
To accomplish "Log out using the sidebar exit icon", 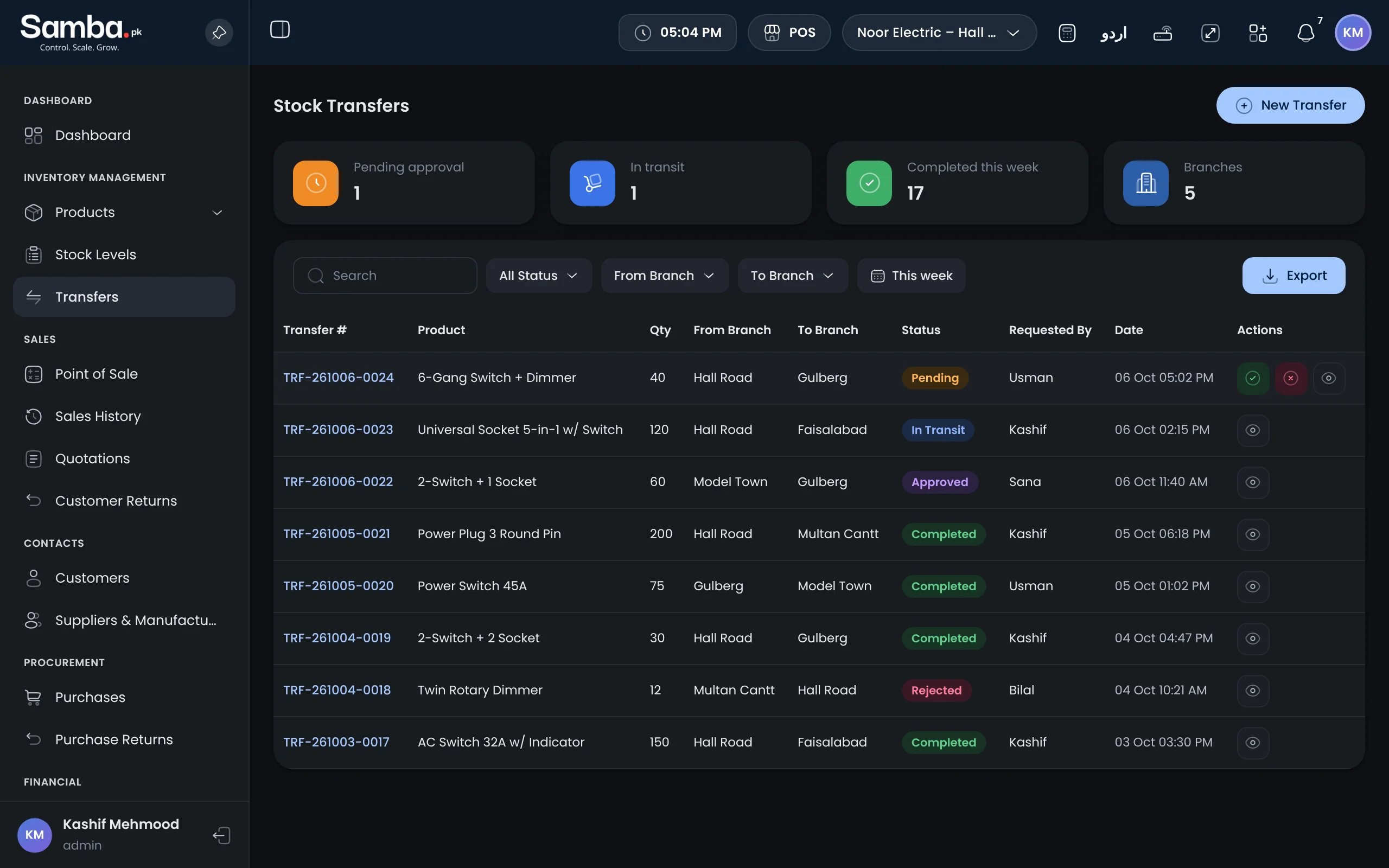I will coord(221,835).
